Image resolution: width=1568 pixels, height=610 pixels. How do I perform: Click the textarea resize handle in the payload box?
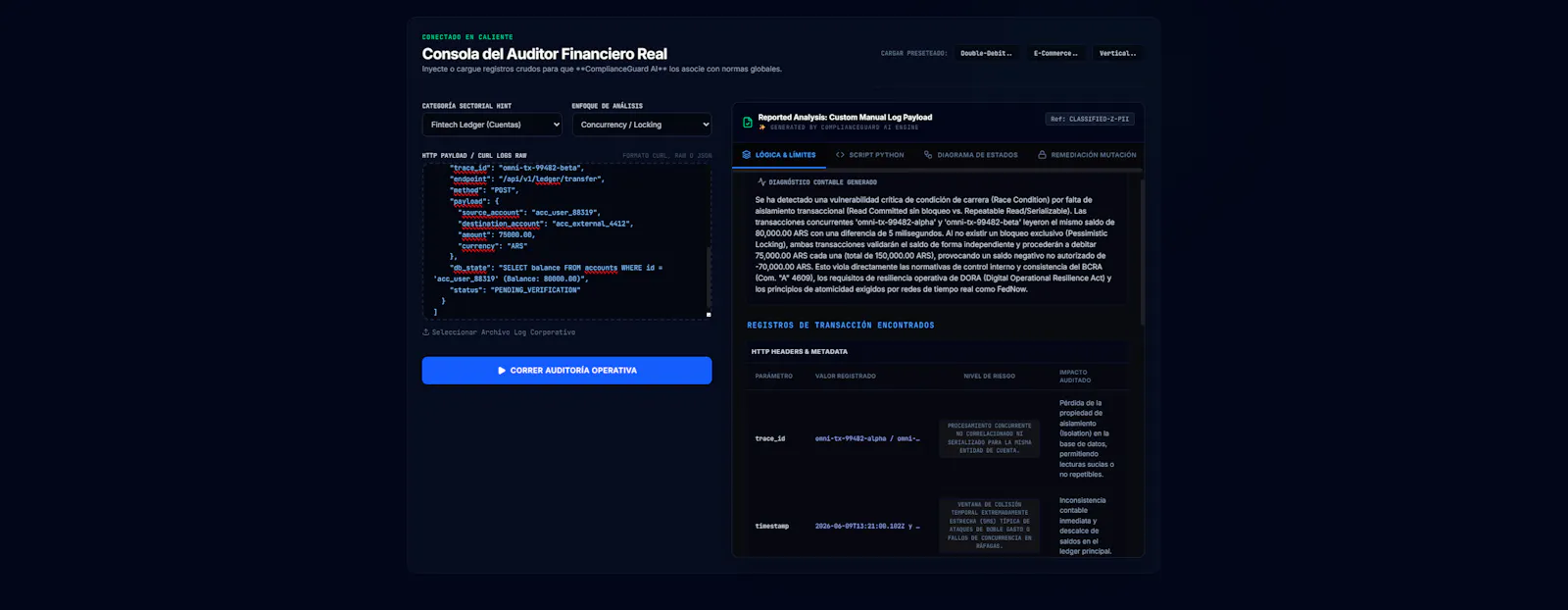click(709, 315)
